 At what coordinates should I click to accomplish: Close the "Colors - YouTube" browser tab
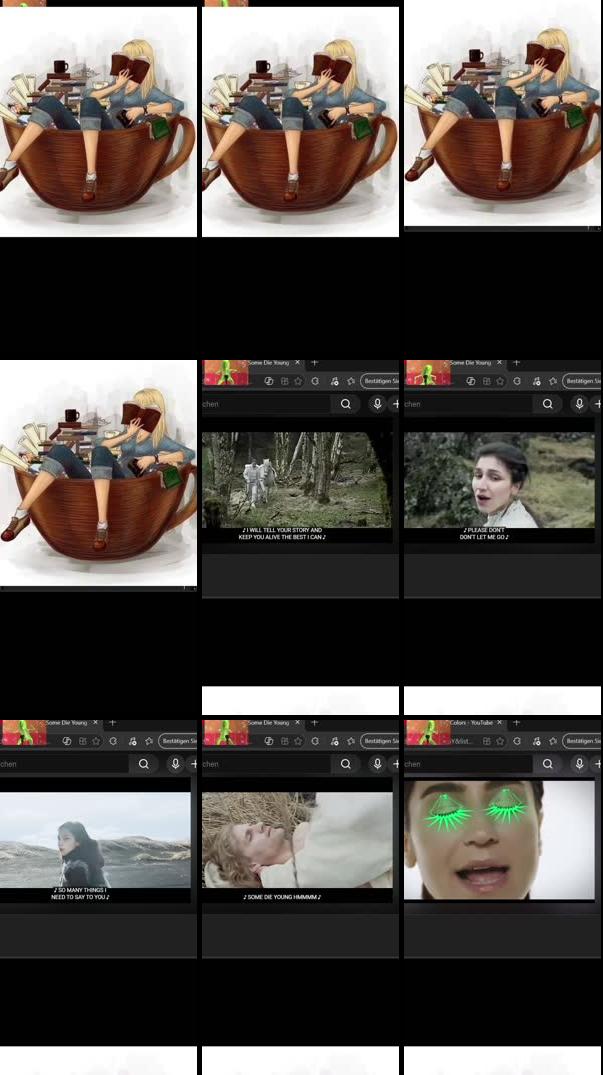coord(500,723)
